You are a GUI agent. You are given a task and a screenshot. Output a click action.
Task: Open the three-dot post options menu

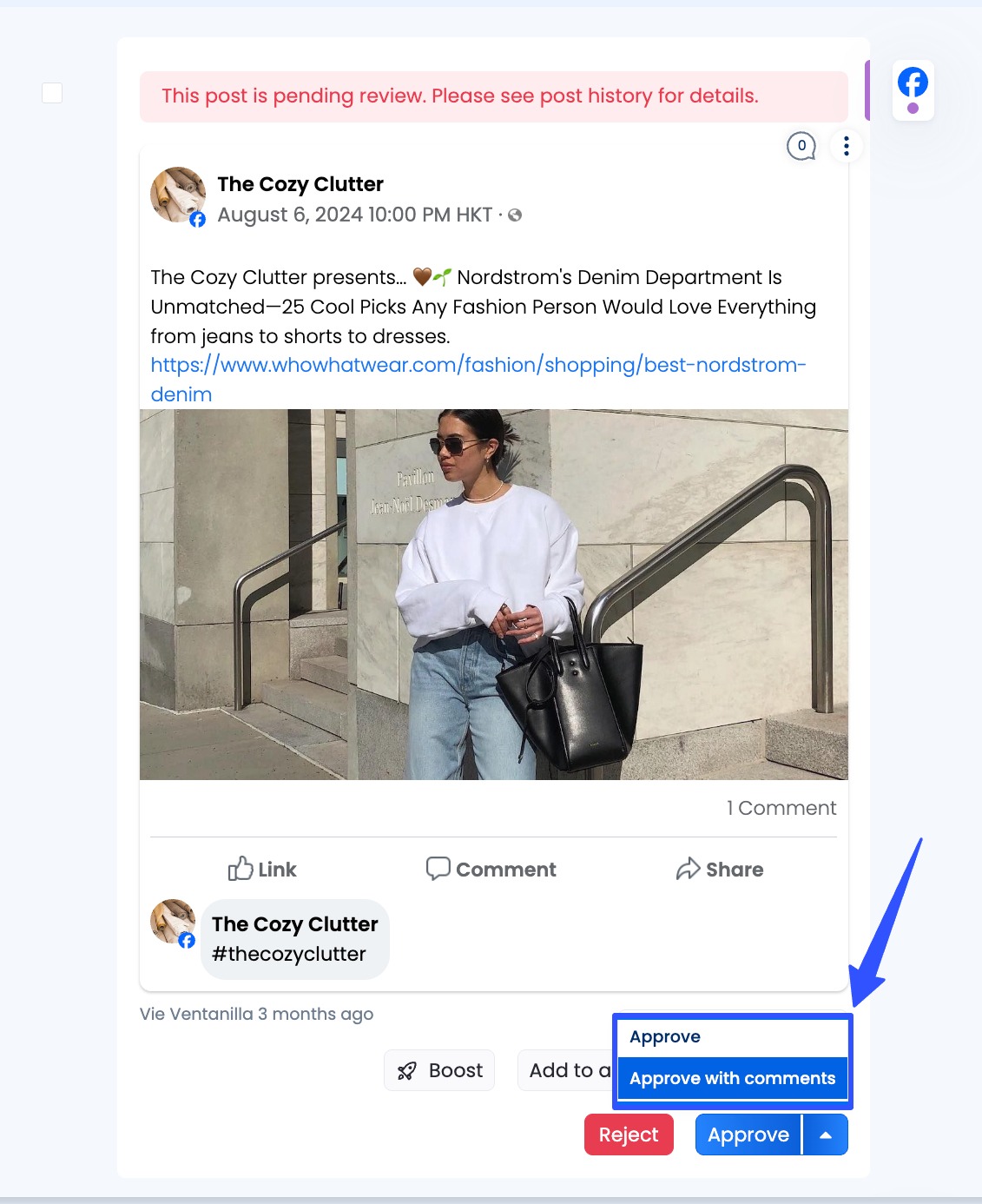[x=846, y=147]
